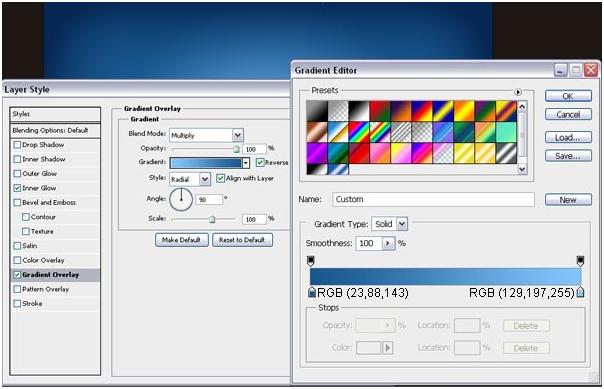This screenshot has height=389, width=604.
Task: Enable the Drop Shadow style
Action: click(17, 145)
